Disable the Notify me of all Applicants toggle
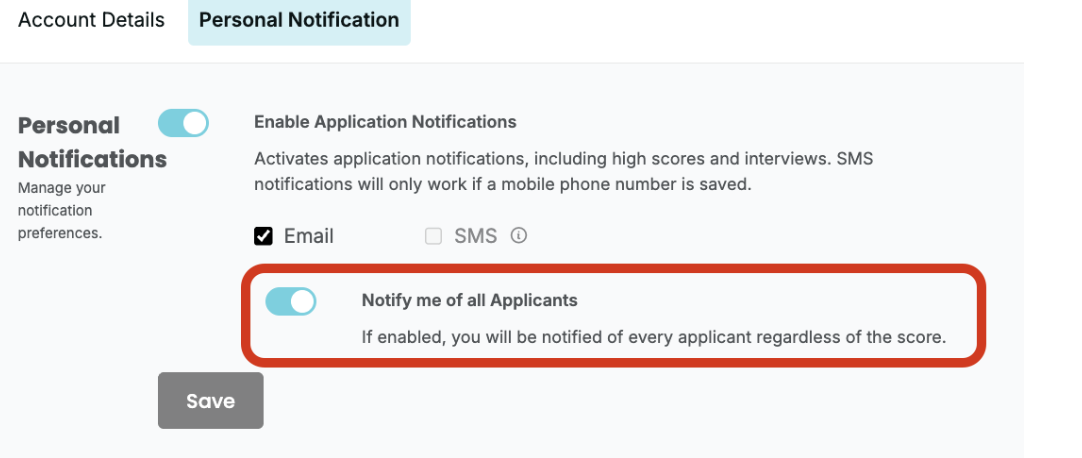Image resolution: width=1082 pixels, height=458 pixels. pyautogui.click(x=290, y=301)
